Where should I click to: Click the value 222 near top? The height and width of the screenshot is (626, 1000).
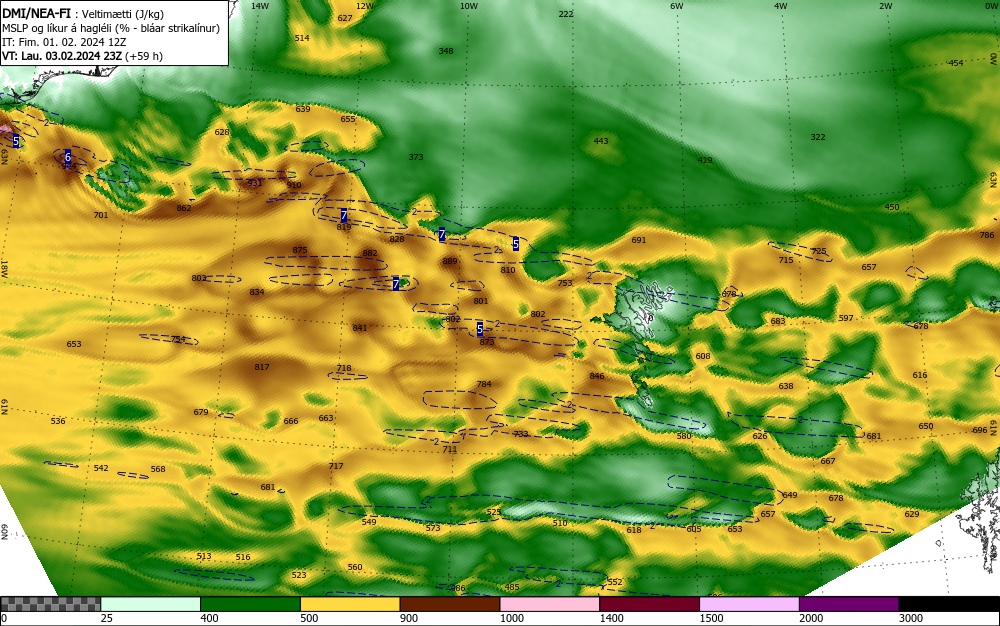coord(566,14)
